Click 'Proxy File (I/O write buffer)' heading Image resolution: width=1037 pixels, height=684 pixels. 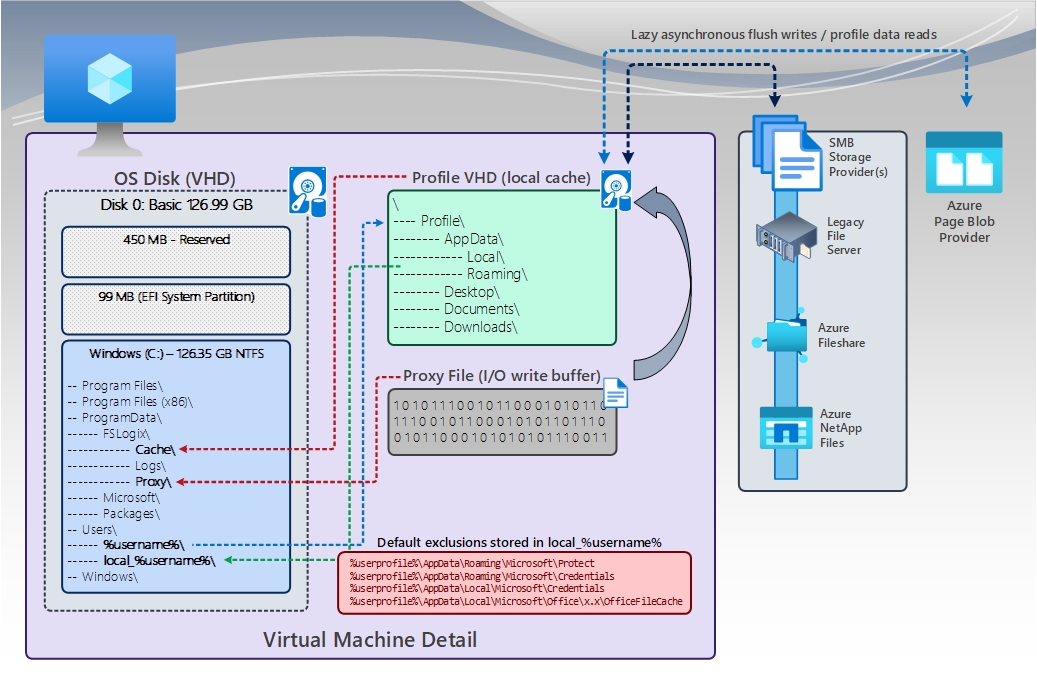[502, 376]
